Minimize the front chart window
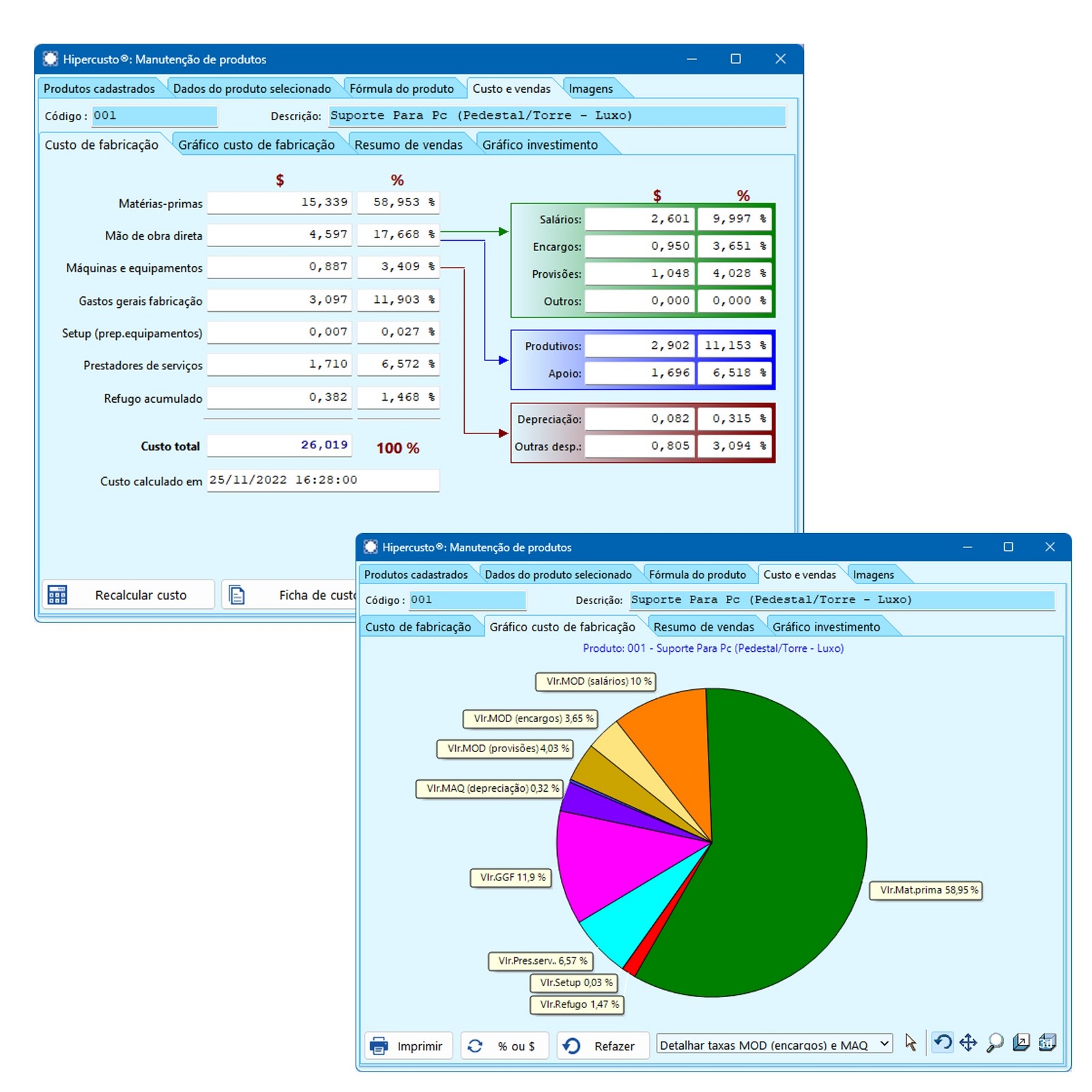 [967, 547]
